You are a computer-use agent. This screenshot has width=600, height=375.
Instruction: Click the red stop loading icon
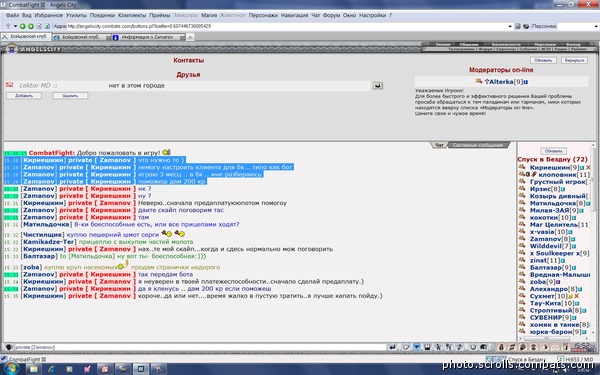tap(39, 26)
